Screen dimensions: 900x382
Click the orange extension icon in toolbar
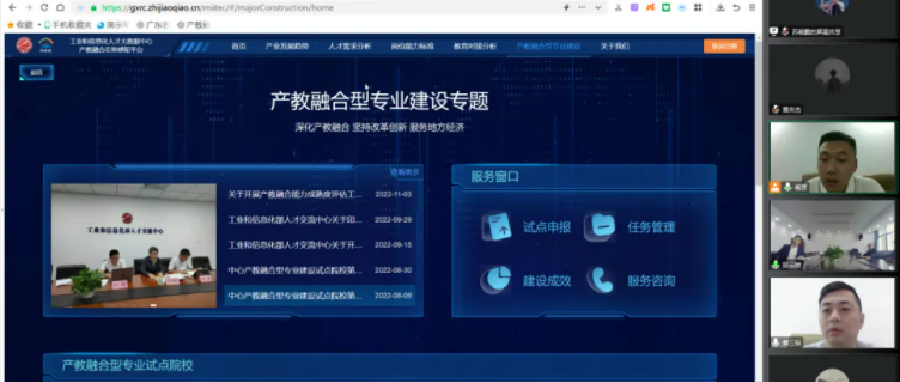pyautogui.click(x=650, y=8)
